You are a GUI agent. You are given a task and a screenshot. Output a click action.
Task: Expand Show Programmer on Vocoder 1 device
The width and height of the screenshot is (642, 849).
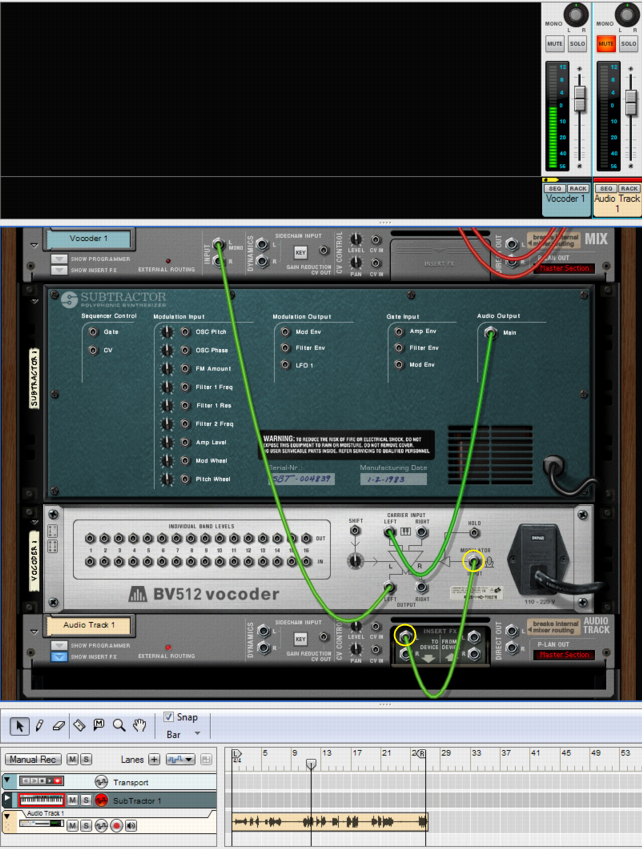coord(59,258)
